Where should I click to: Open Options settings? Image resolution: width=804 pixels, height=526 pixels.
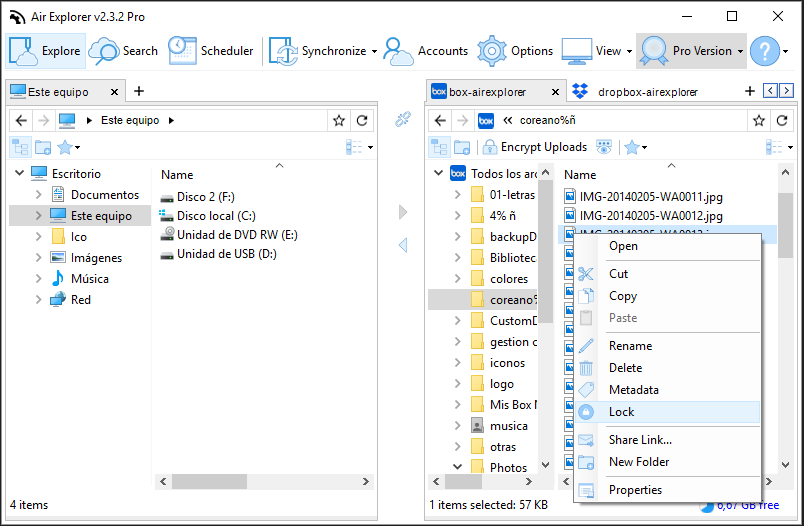coord(515,51)
